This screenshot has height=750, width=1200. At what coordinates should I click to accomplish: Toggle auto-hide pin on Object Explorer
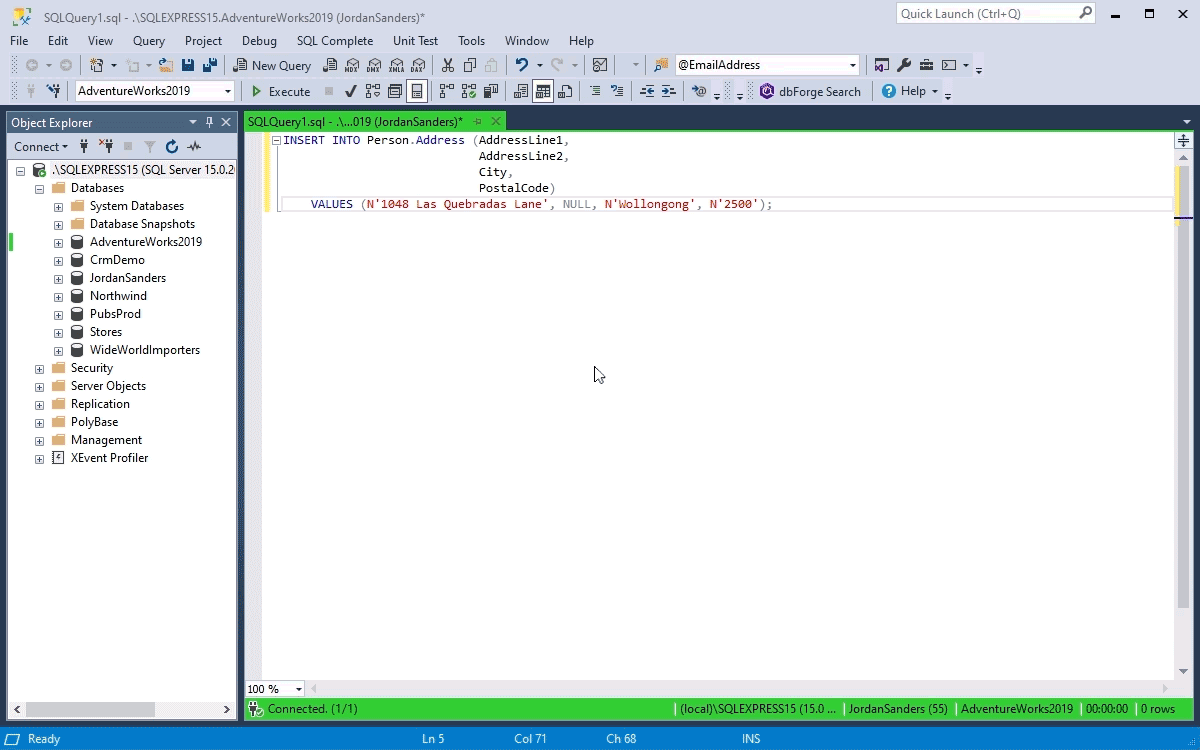click(209, 122)
